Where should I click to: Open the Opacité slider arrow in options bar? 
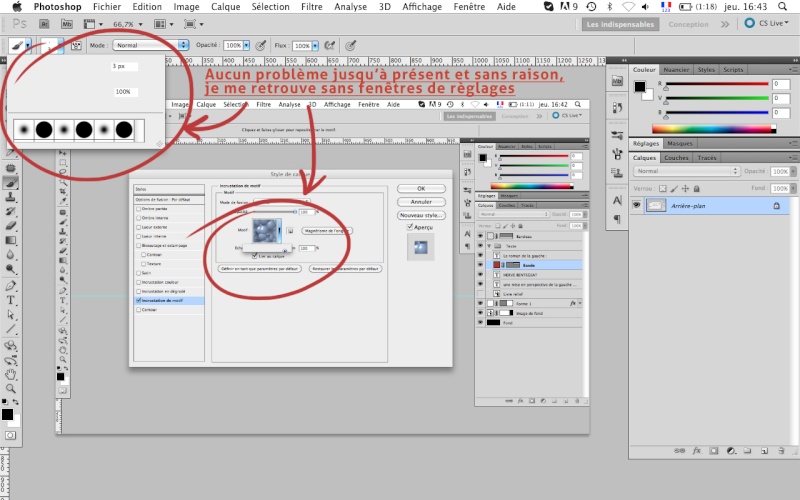[x=246, y=45]
